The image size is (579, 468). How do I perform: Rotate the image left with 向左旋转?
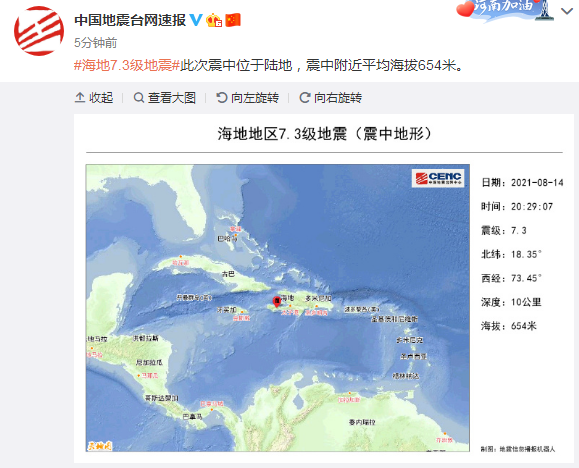[x=248, y=98]
